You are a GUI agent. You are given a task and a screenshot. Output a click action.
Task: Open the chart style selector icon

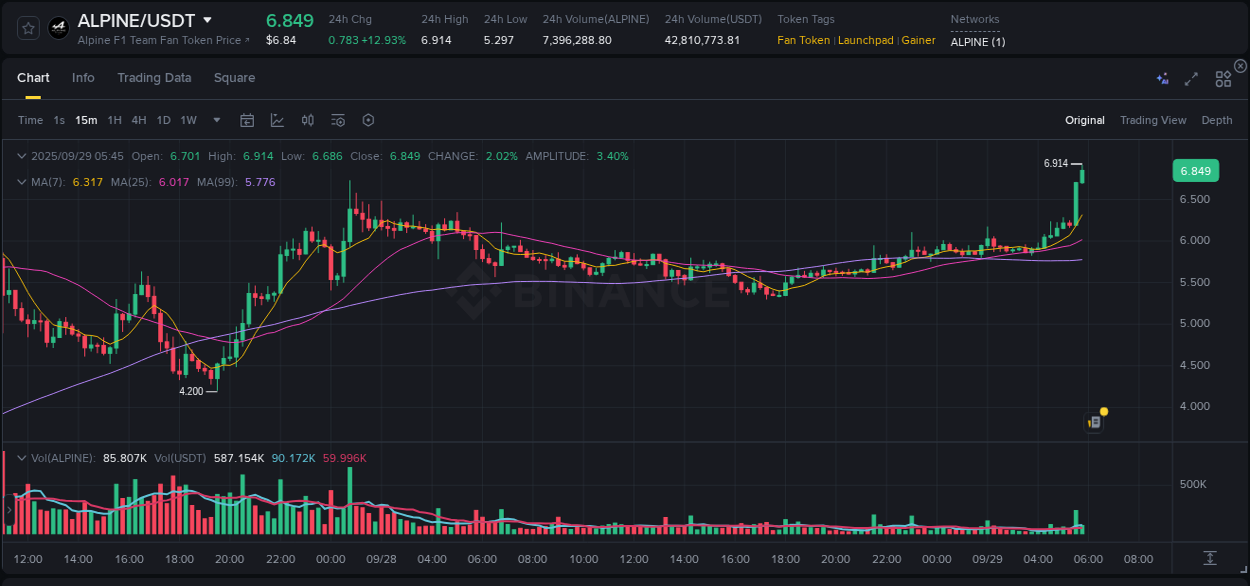277,119
